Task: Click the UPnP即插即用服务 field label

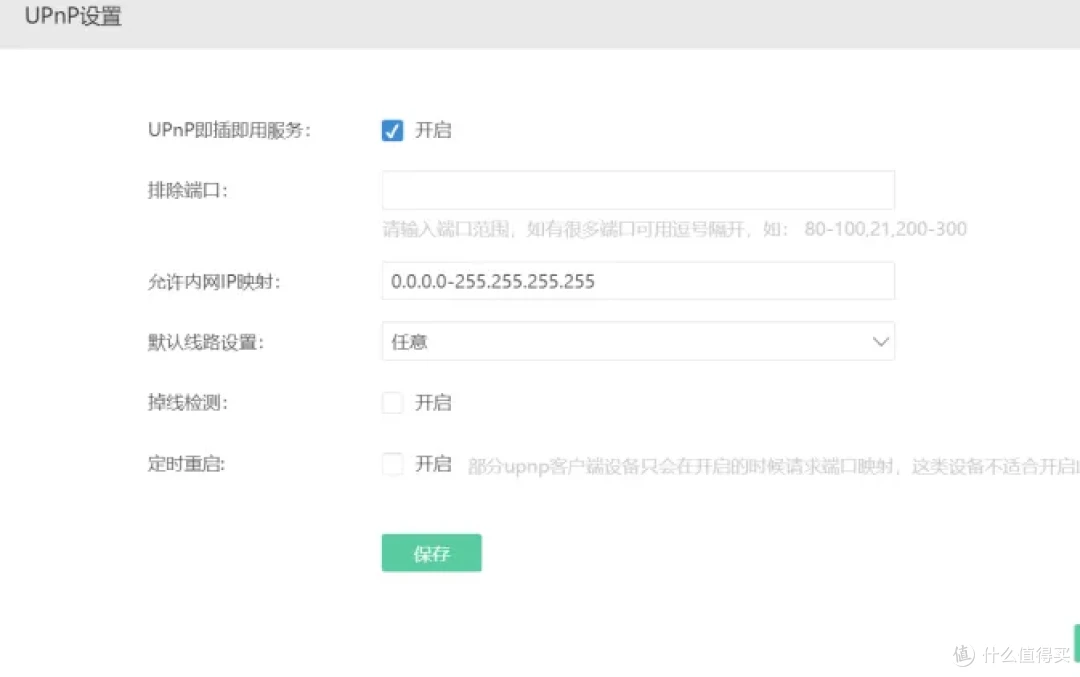Action: (x=229, y=131)
